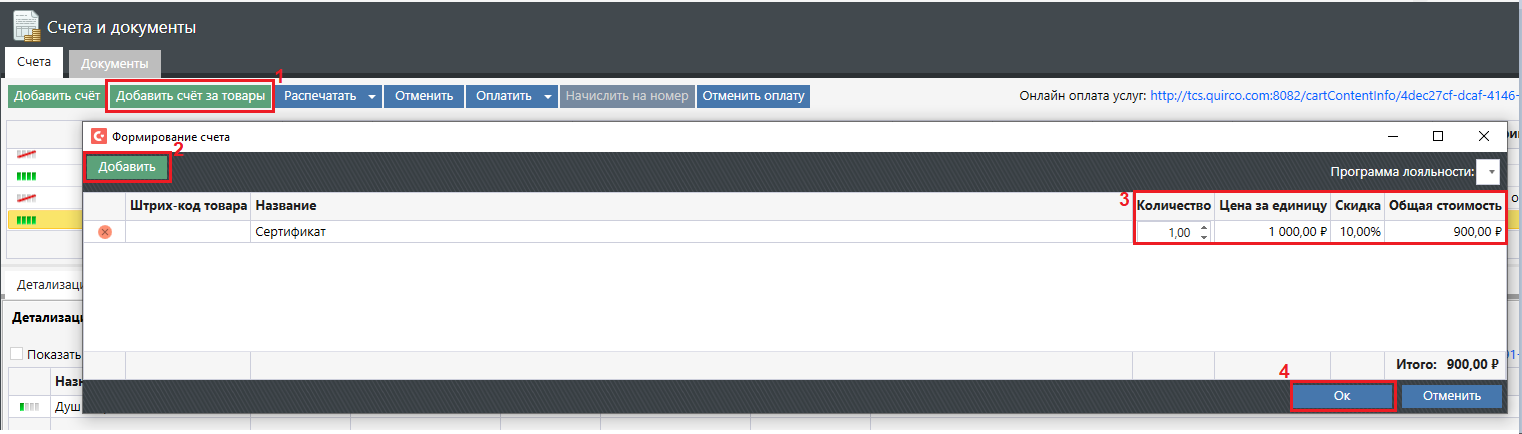Expand the Оплатить dropdown arrow
The width and height of the screenshot is (1522, 434).
(548, 97)
